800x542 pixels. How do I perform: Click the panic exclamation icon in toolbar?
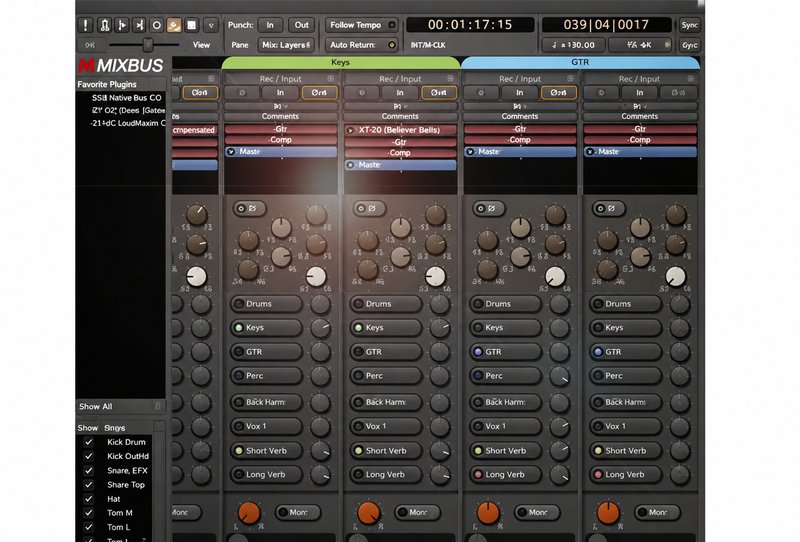click(85, 25)
